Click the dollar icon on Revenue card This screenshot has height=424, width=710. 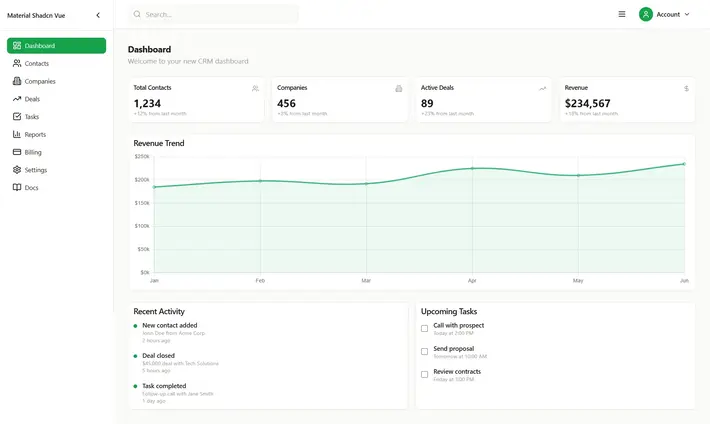(686, 88)
